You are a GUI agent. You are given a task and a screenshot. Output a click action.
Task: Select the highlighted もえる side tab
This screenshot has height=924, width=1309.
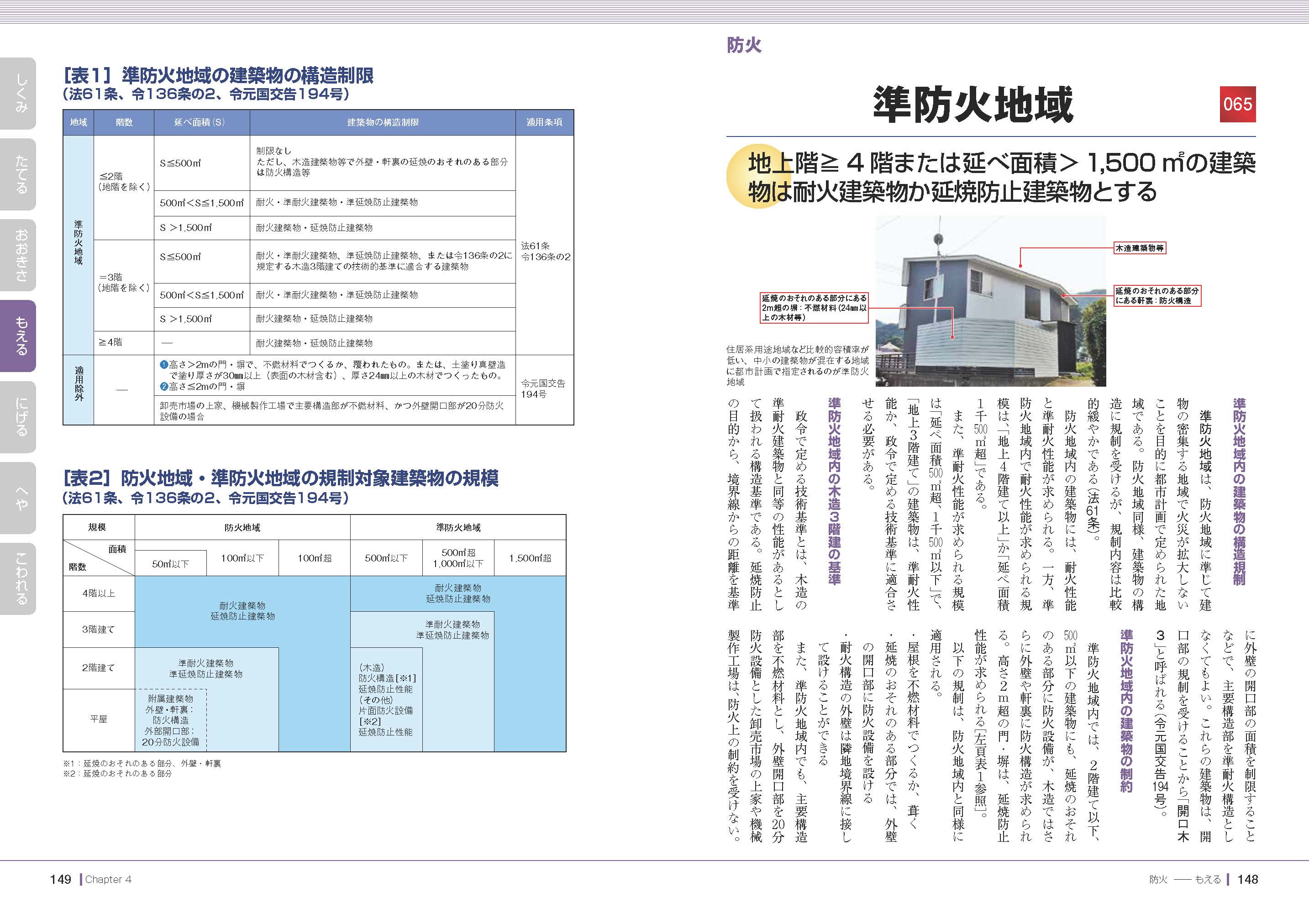[18, 336]
